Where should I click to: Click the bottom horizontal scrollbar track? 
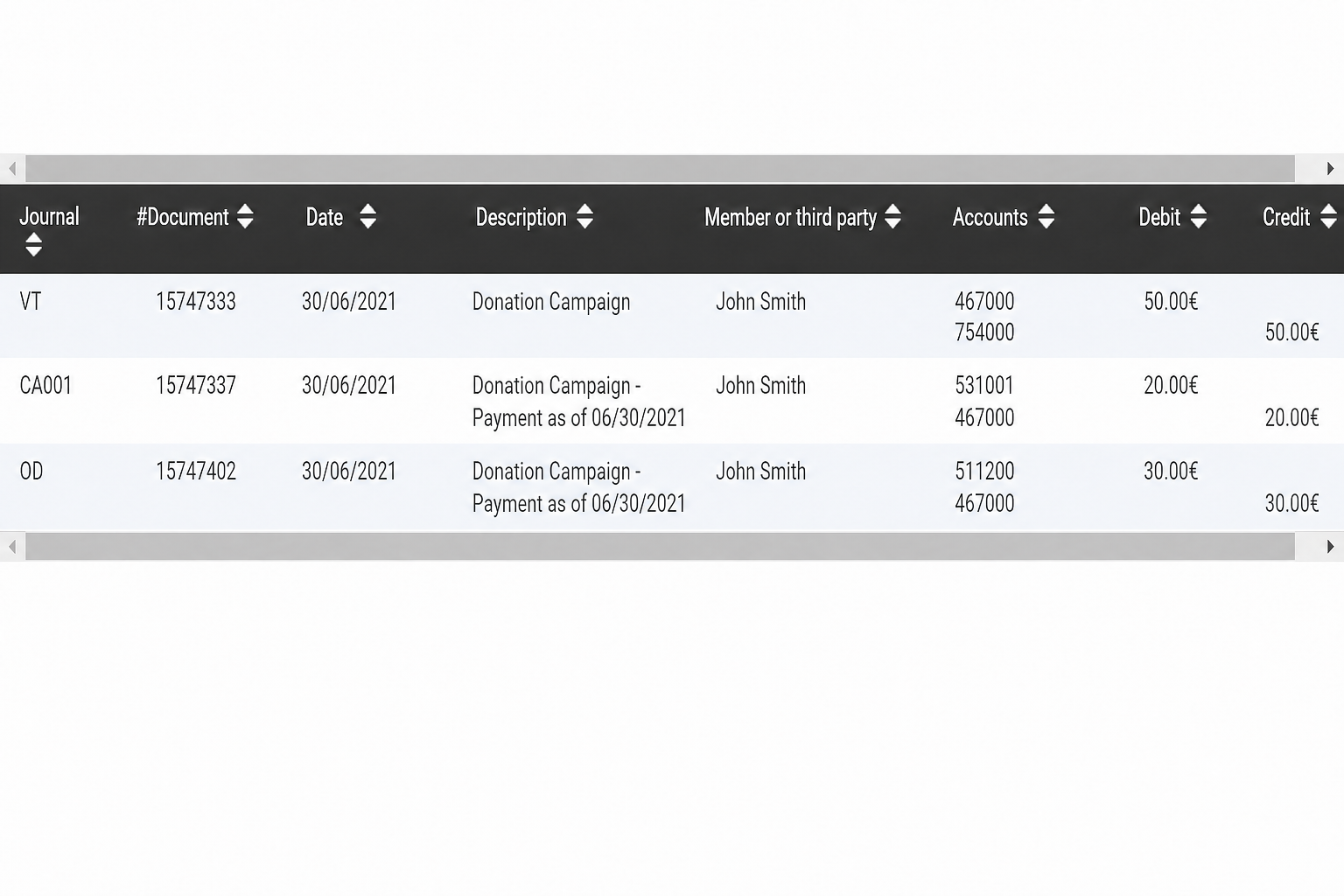click(x=660, y=547)
